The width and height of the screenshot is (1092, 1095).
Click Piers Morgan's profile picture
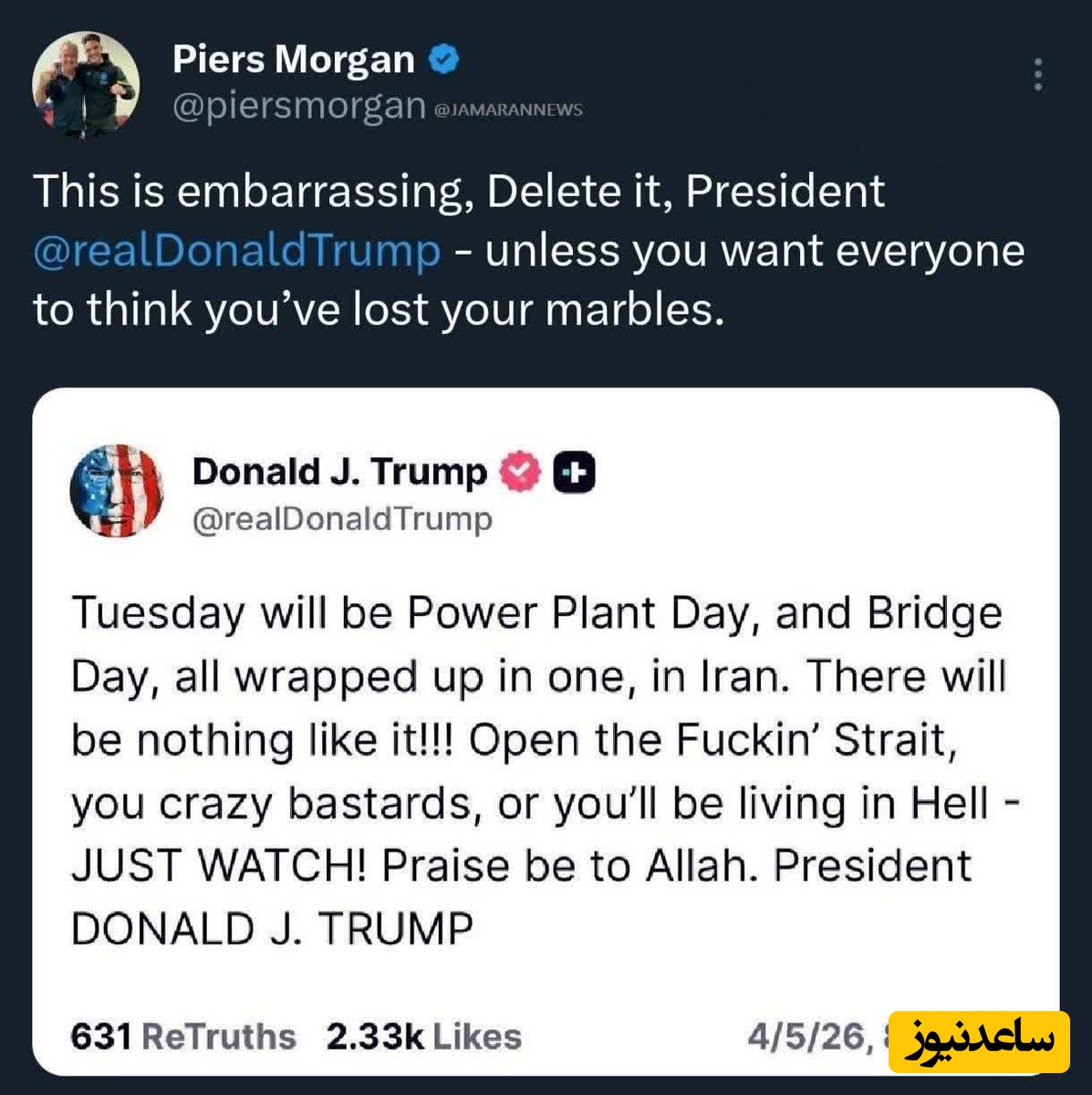pyautogui.click(x=85, y=84)
